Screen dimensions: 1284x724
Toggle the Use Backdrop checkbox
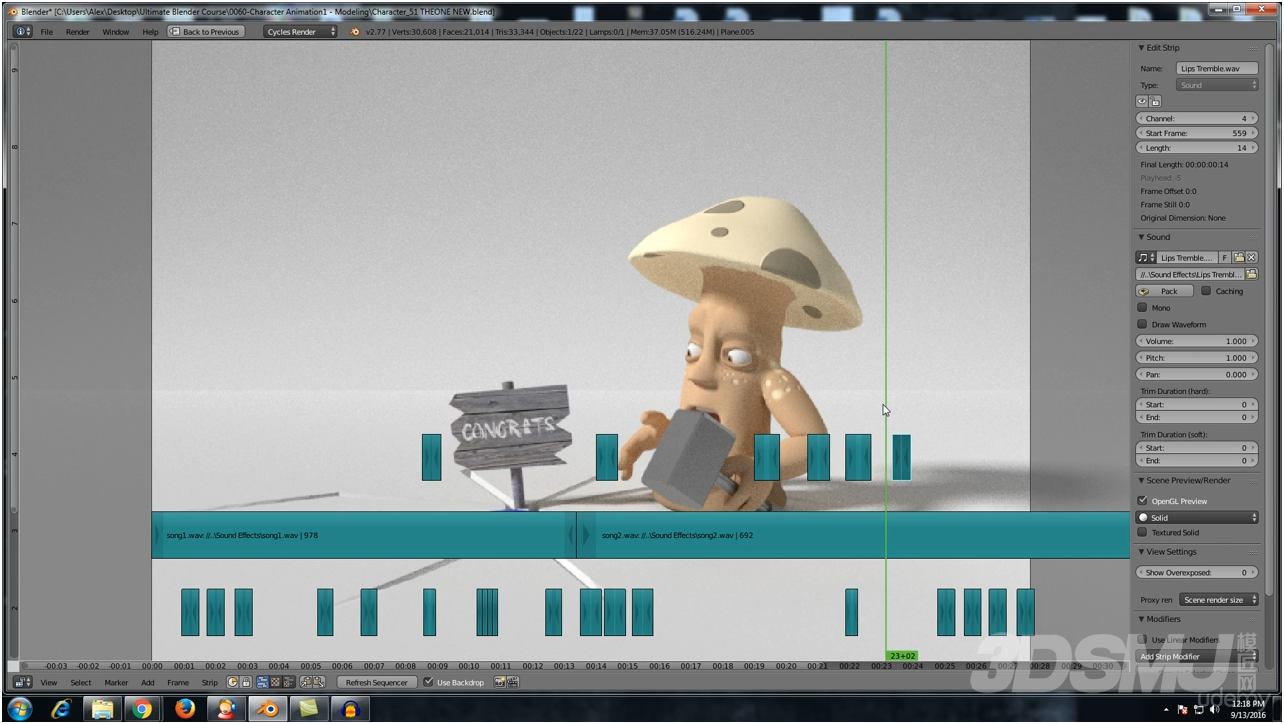click(429, 682)
